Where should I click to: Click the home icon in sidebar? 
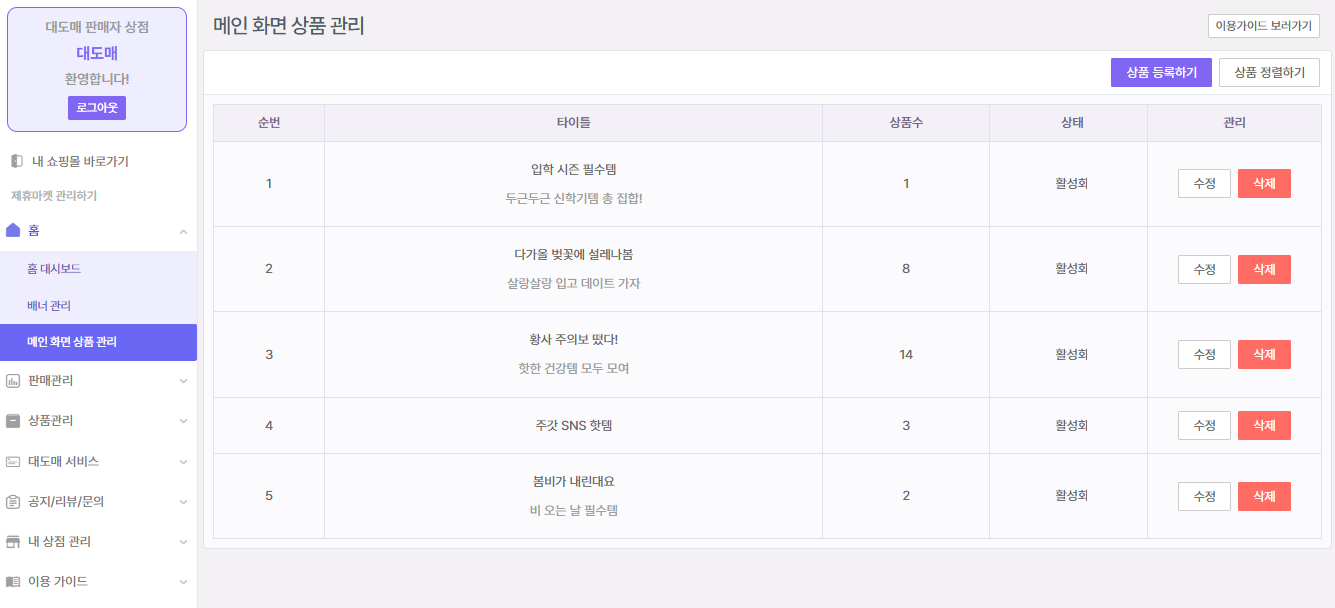click(x=13, y=230)
